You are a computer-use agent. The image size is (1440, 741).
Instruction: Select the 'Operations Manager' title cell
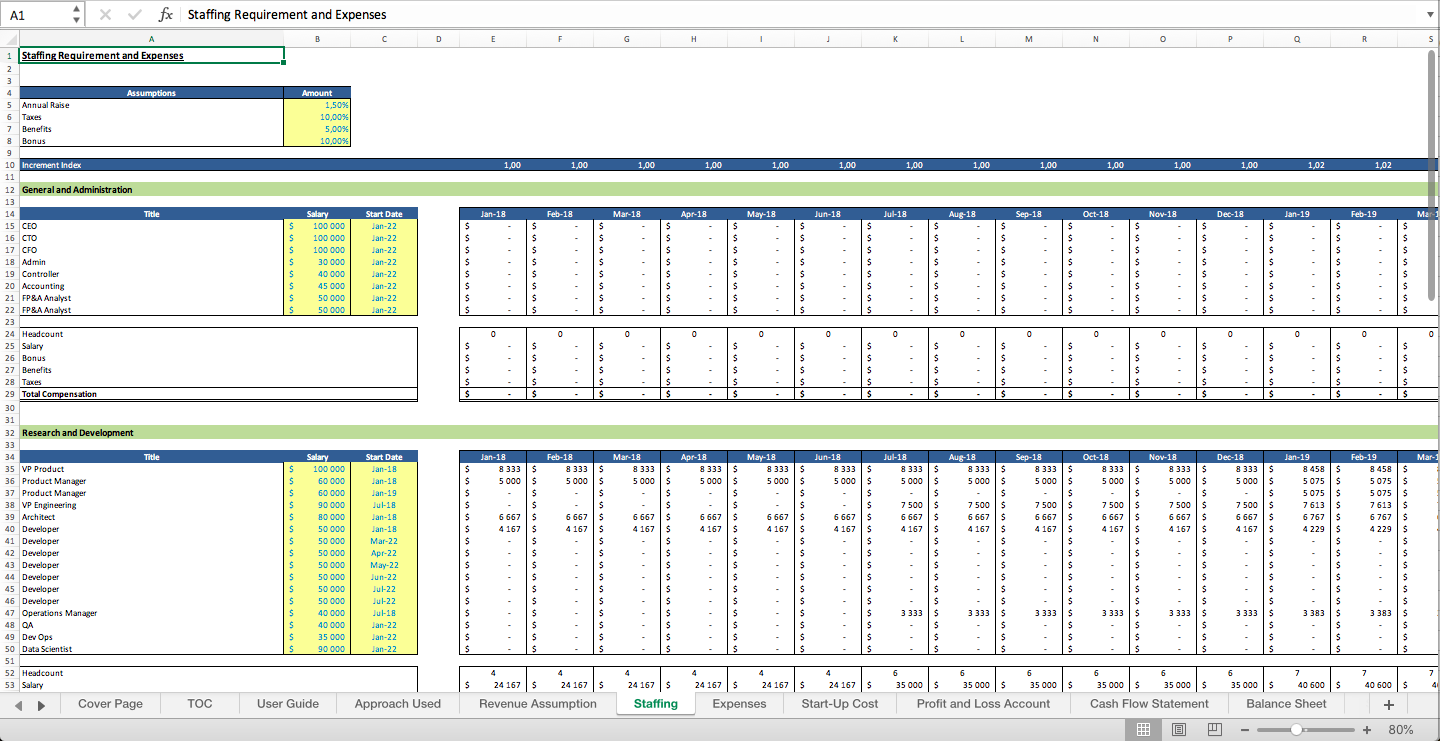[151, 613]
